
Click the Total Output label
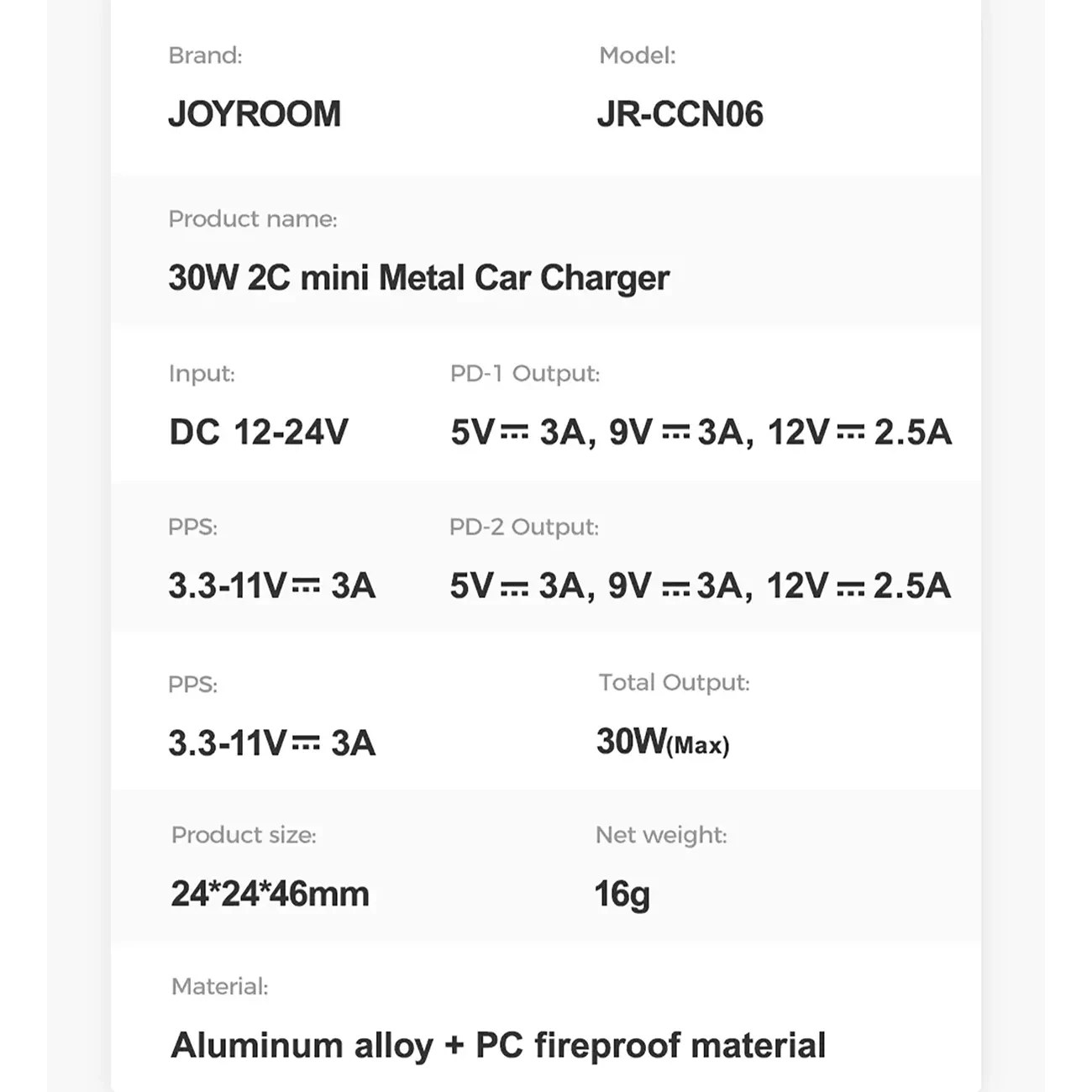click(674, 683)
